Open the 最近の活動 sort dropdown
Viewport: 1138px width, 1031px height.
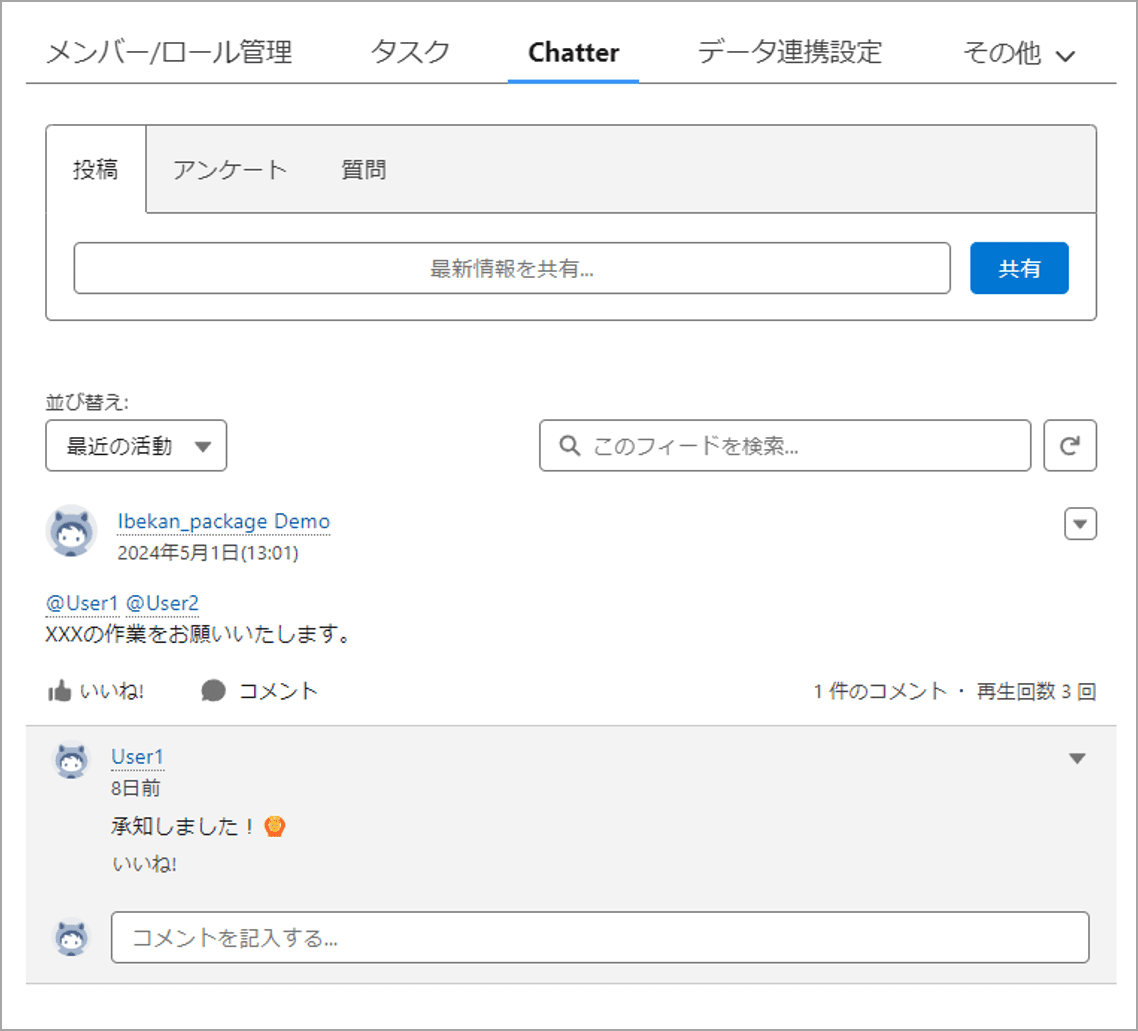(136, 446)
